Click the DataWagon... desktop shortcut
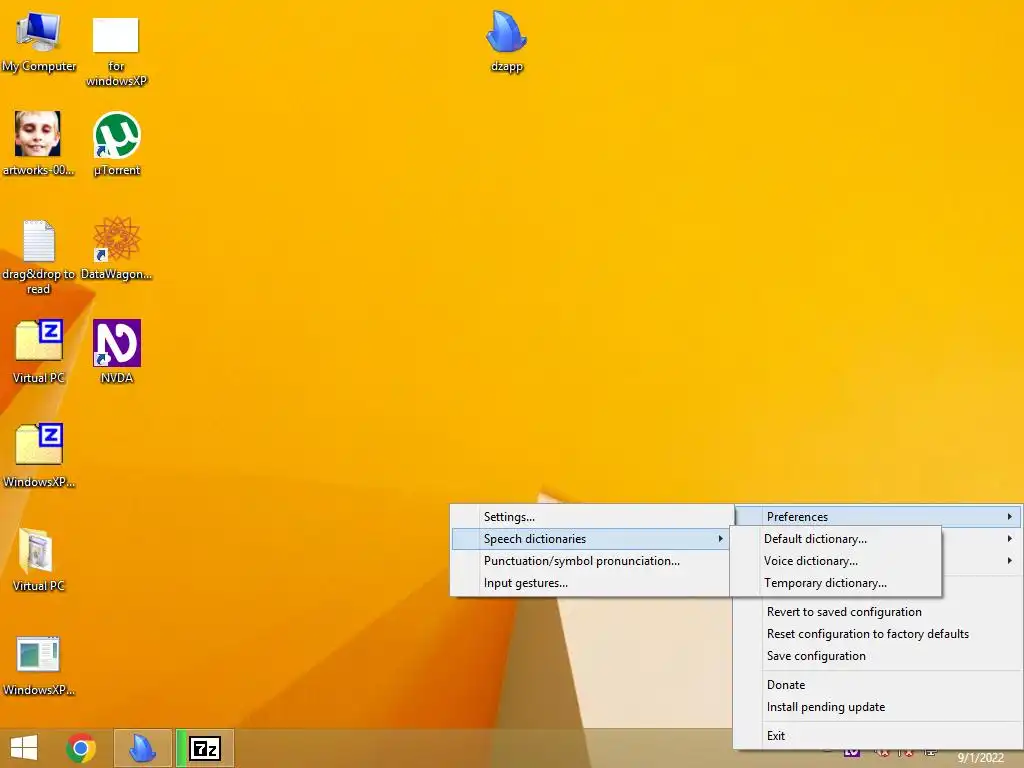 click(117, 248)
